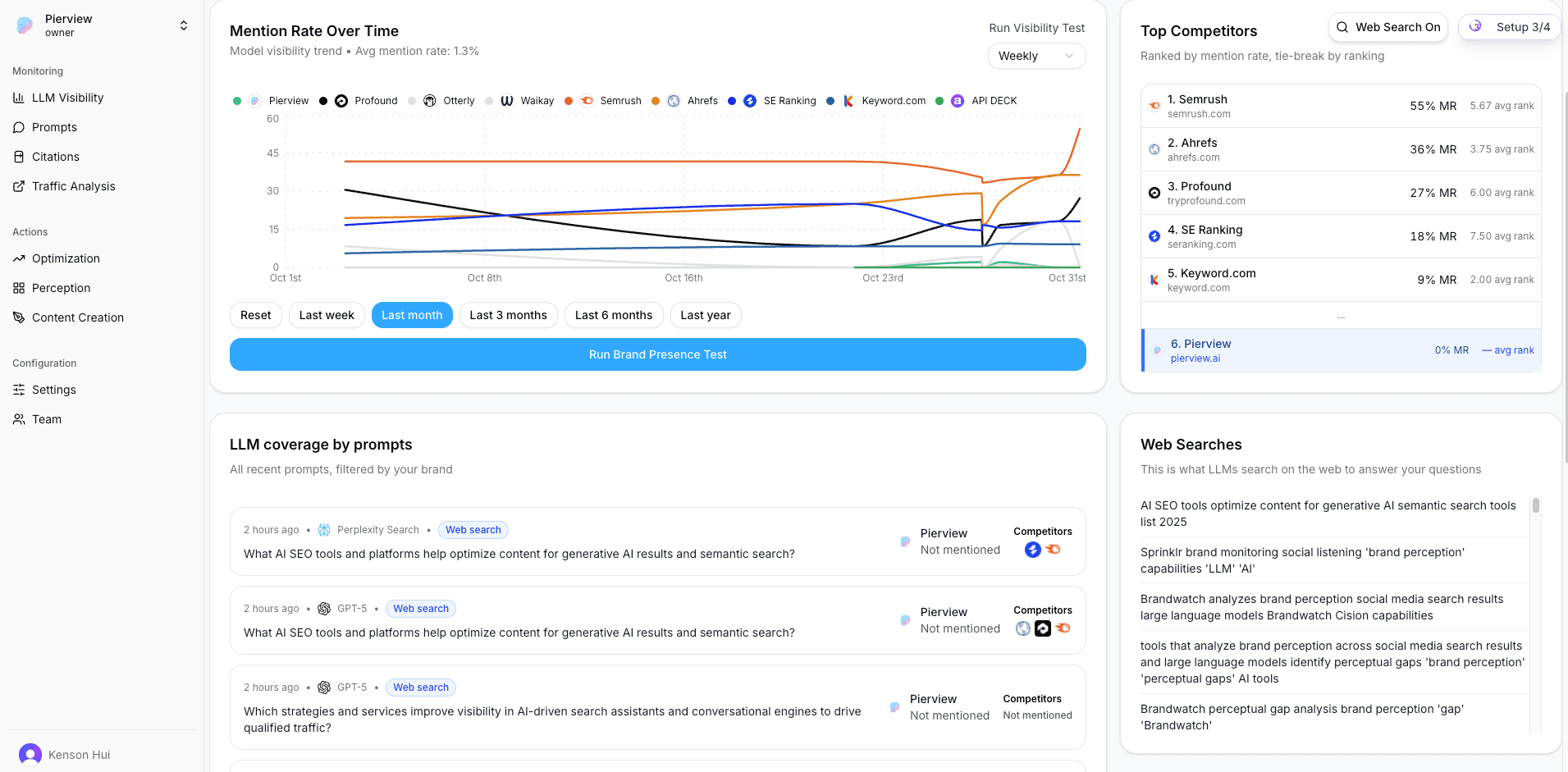Turn off the Web Search On toggle
Screen dimensions: 1568x772
(x=1387, y=27)
